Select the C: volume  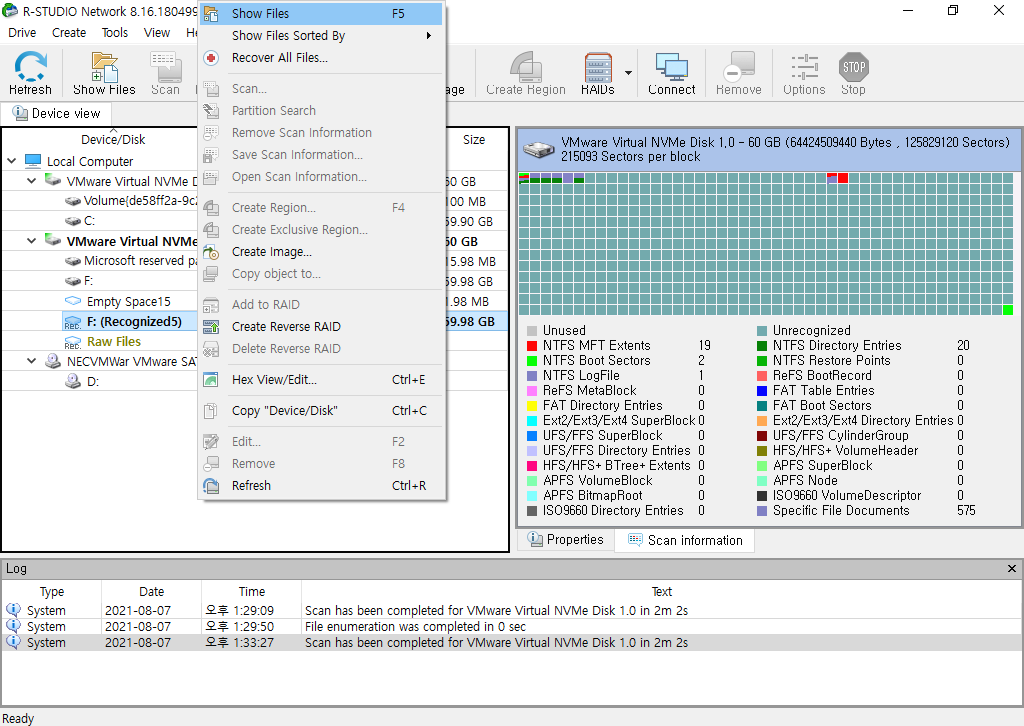tap(89, 221)
